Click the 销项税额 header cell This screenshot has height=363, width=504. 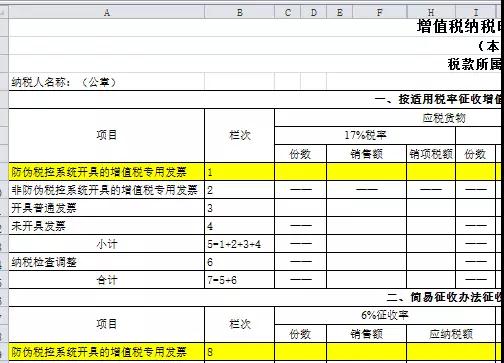tap(431, 154)
